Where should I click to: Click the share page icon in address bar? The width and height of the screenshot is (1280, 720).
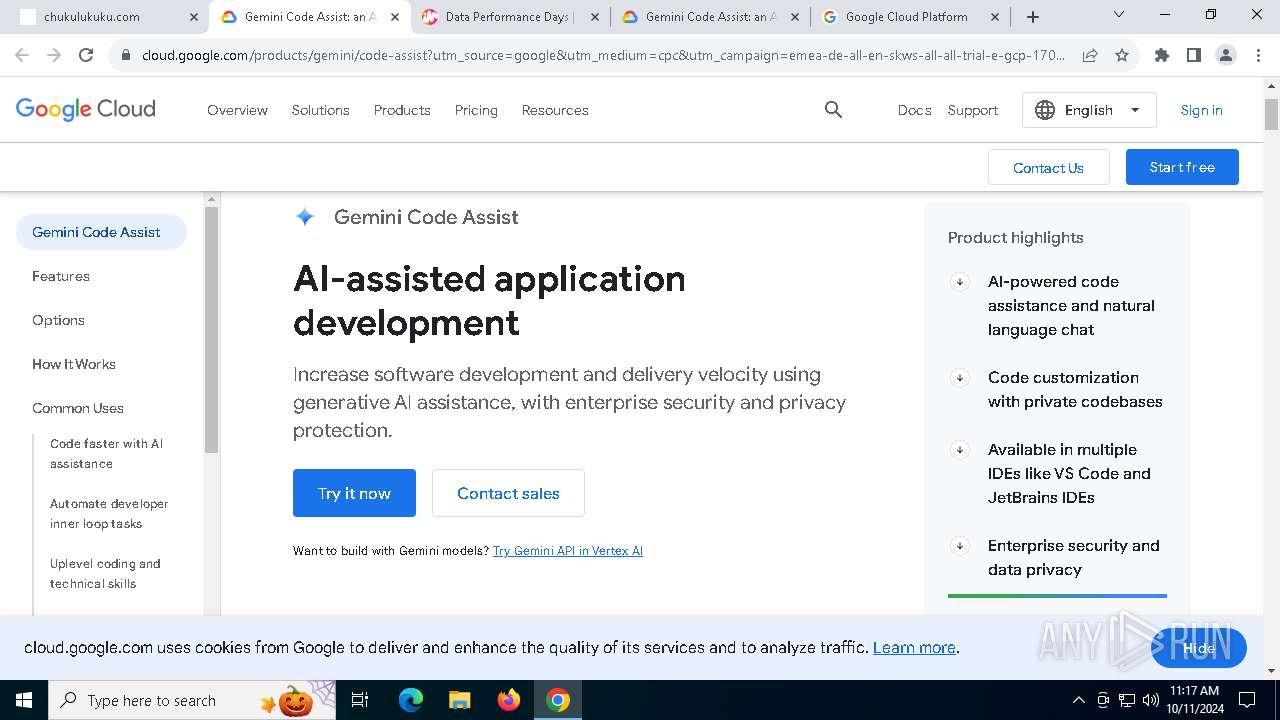[1090, 56]
